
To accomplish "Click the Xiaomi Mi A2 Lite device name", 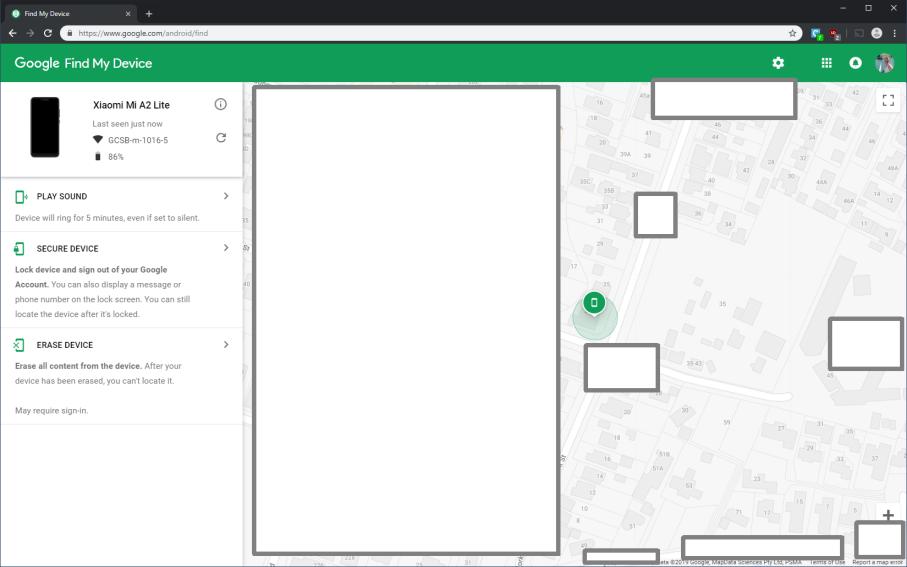I will [x=131, y=105].
